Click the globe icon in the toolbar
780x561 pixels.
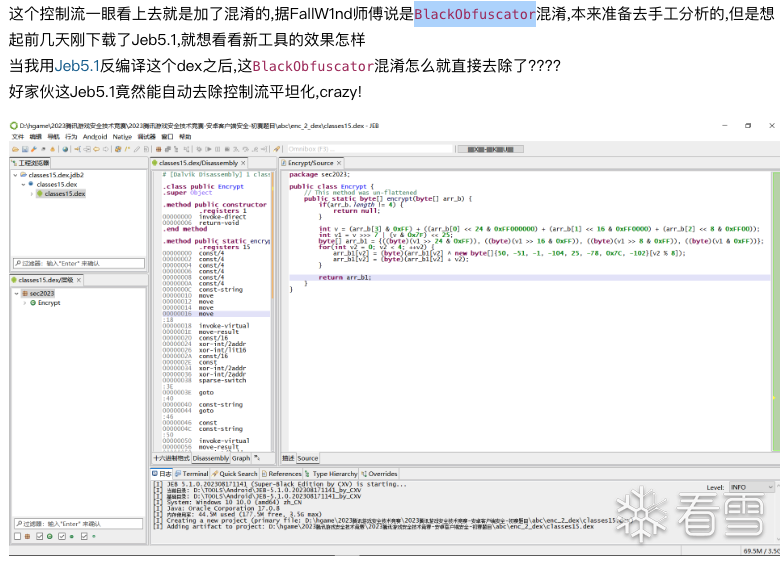pos(65,149)
